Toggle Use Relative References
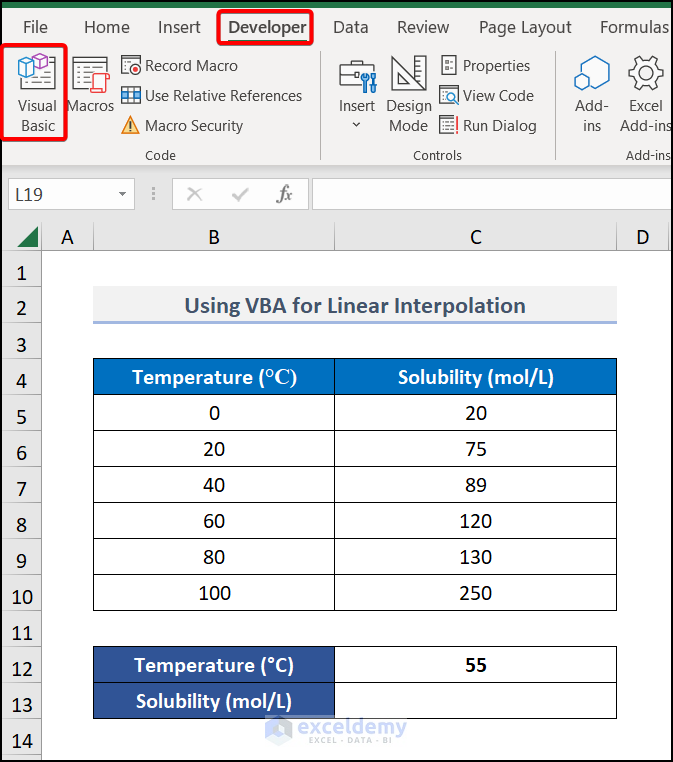Viewport: 673px width, 762px height. pos(211,96)
